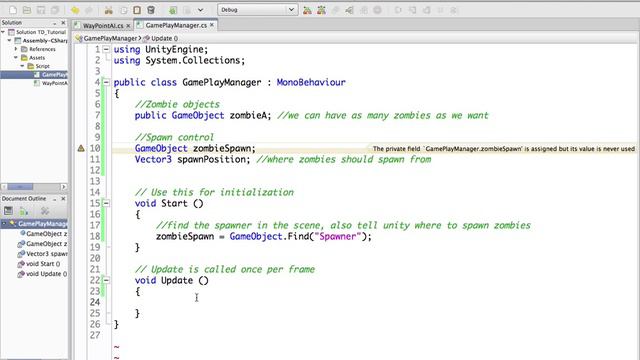640x360 pixels.
Task: Collapse the Start method fold at line 15
Action: pyautogui.click(x=106, y=203)
